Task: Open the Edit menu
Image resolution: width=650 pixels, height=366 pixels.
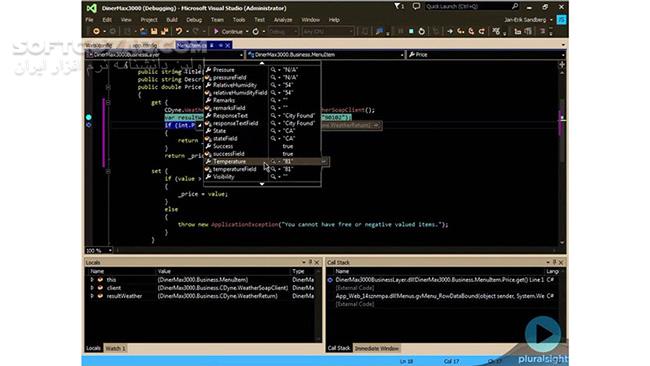Action: 107,19
